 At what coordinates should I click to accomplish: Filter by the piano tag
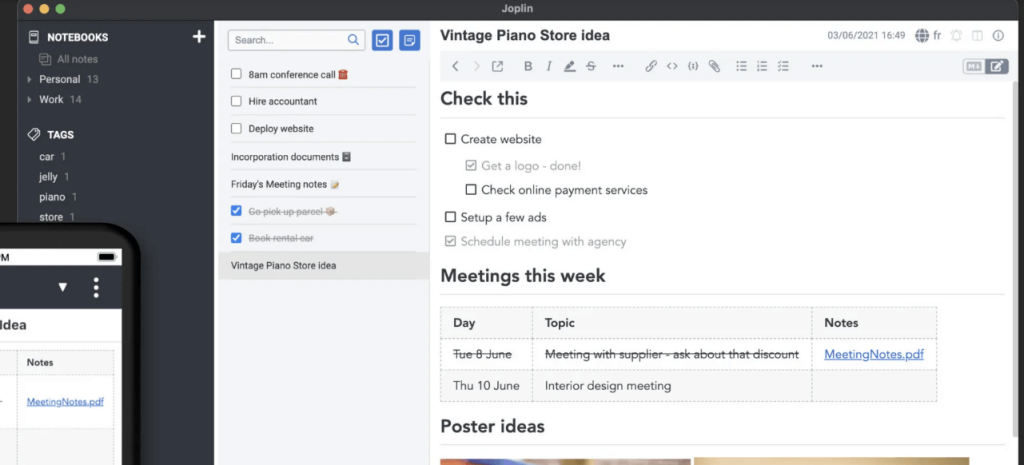click(52, 197)
